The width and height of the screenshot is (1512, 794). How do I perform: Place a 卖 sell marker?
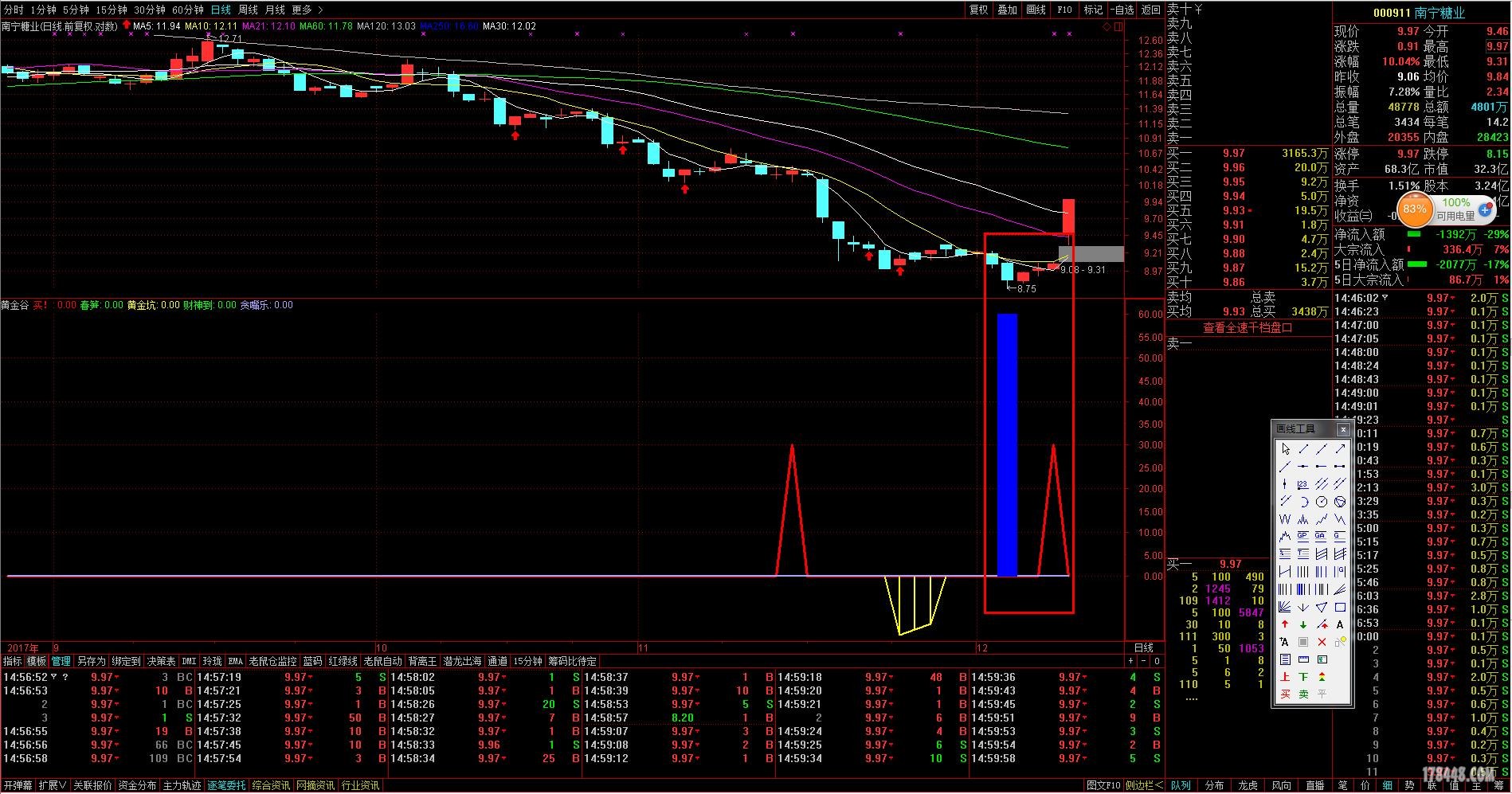(x=1303, y=694)
